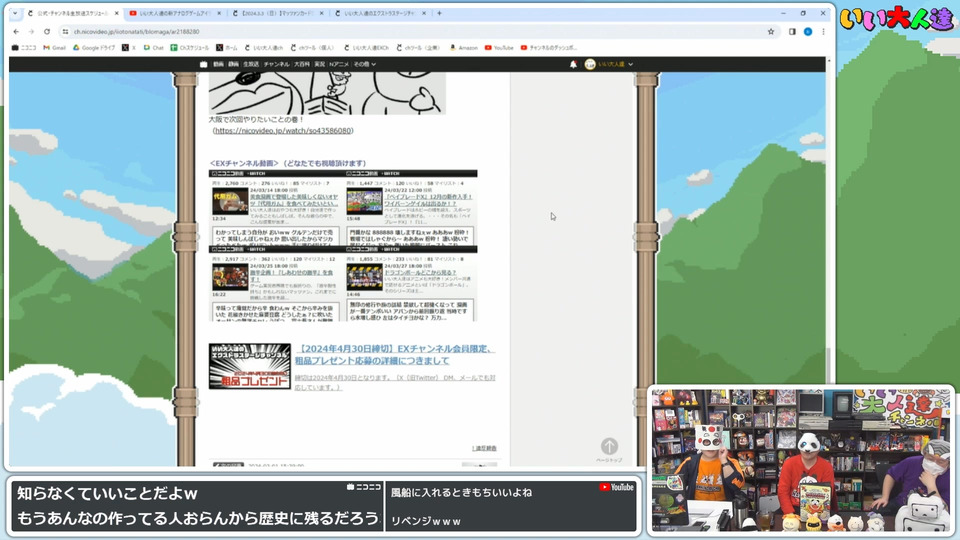Open 実況 in the niconico header

pyautogui.click(x=320, y=64)
